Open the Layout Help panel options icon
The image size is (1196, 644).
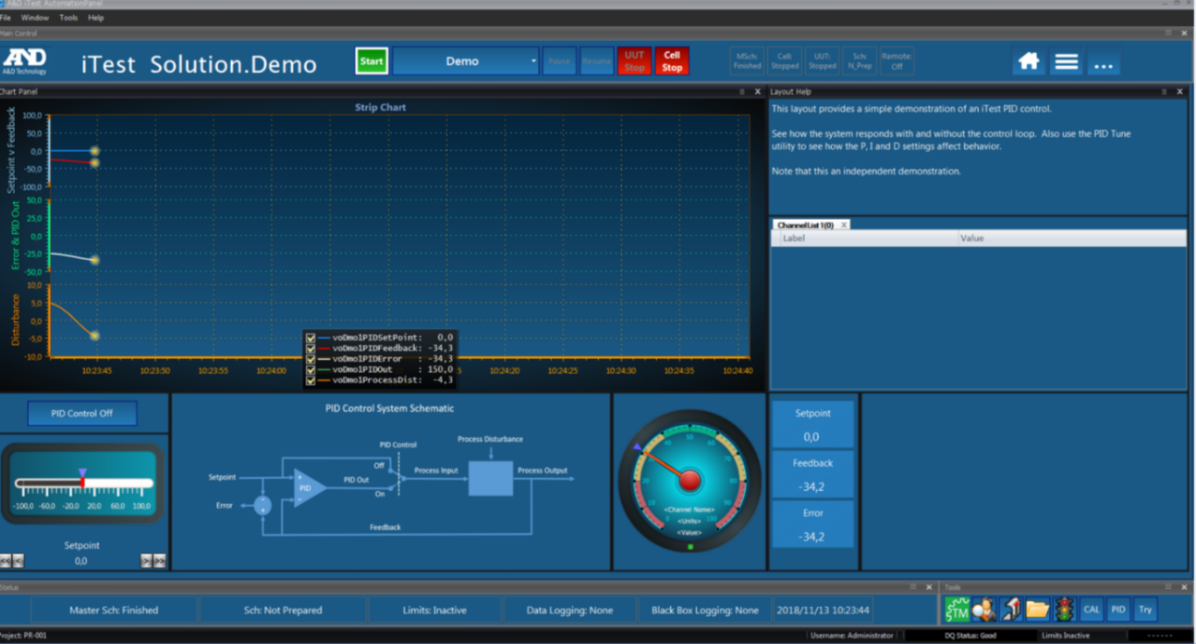click(1164, 92)
